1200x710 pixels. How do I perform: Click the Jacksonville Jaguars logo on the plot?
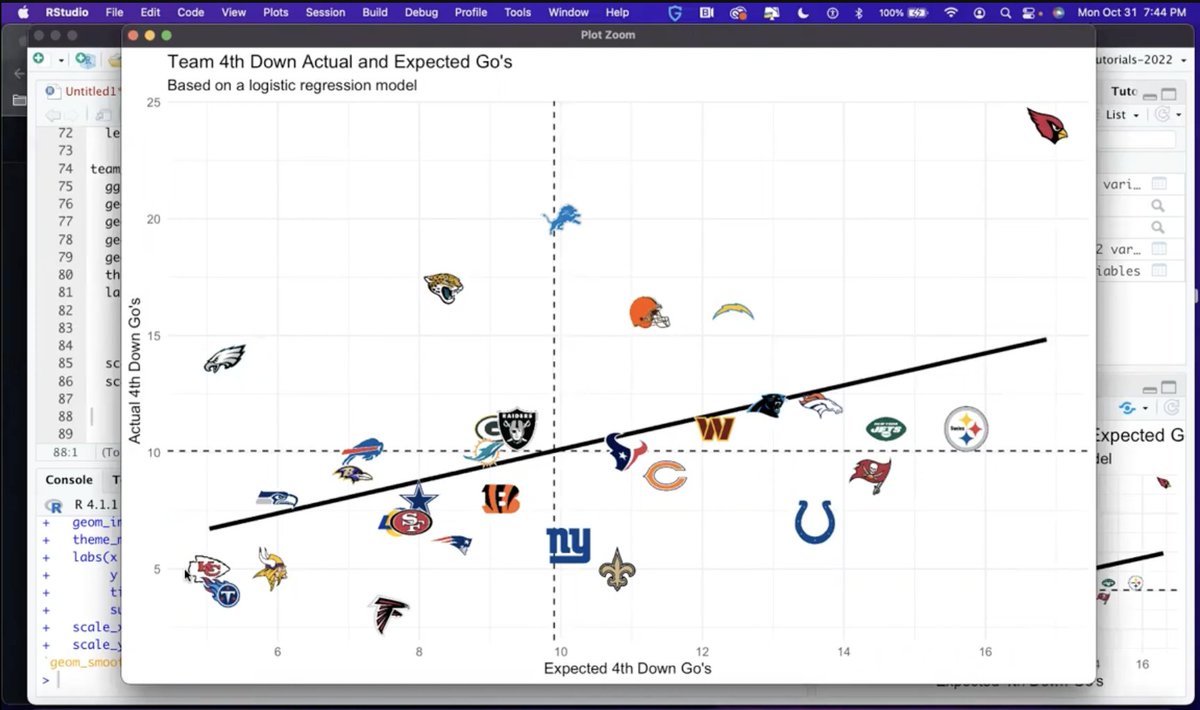(x=443, y=288)
